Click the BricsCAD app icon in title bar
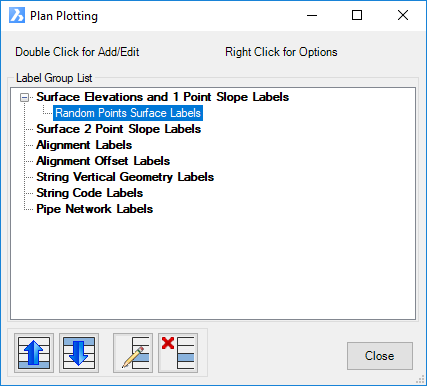Viewport: 427px width, 386px height. (x=17, y=15)
